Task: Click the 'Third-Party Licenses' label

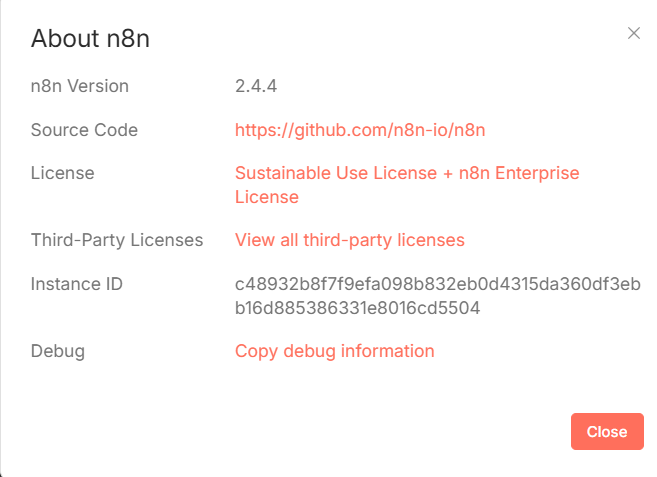Action: click(x=117, y=241)
